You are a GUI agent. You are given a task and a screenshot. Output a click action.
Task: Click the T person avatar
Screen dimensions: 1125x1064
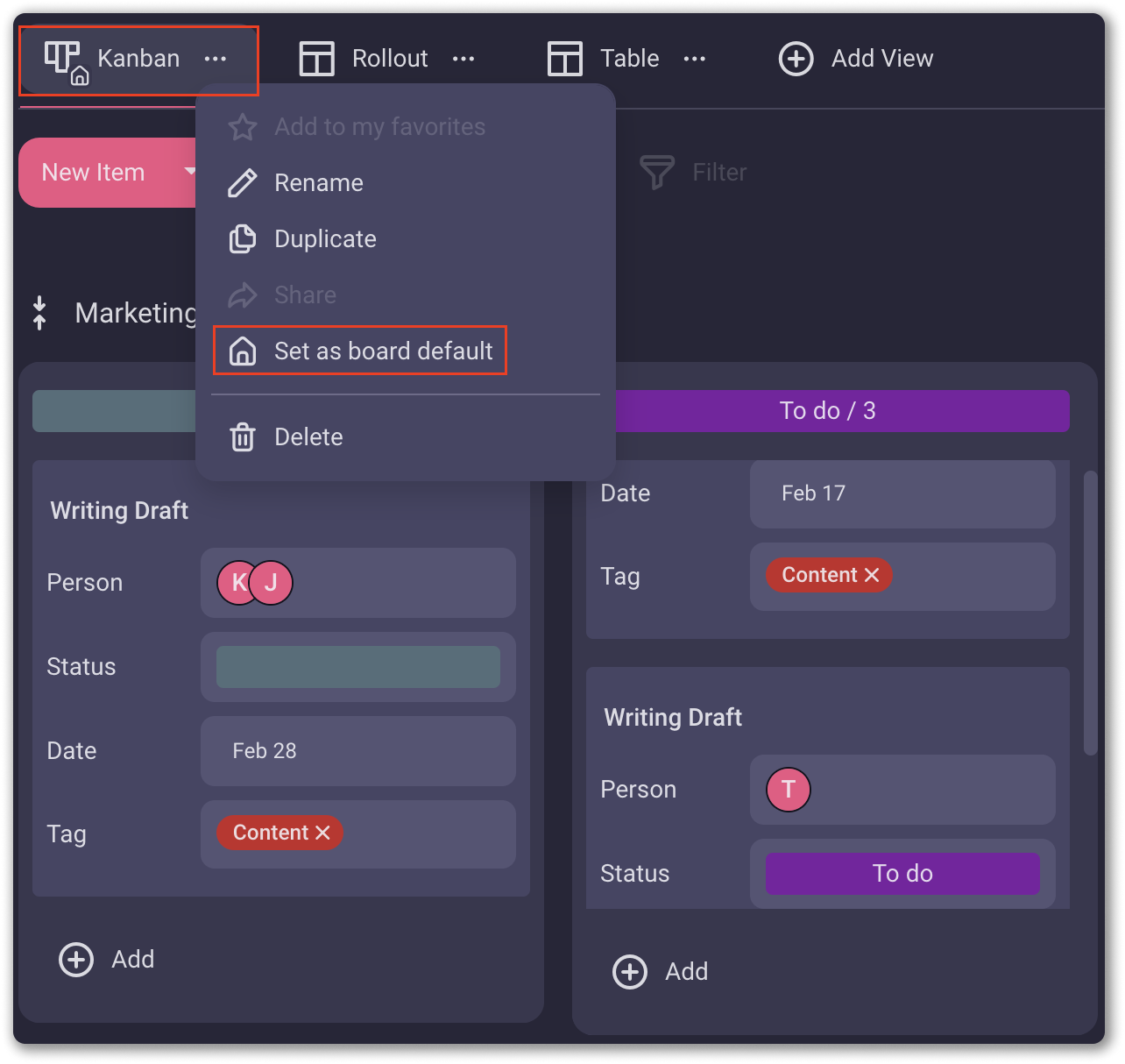788,790
